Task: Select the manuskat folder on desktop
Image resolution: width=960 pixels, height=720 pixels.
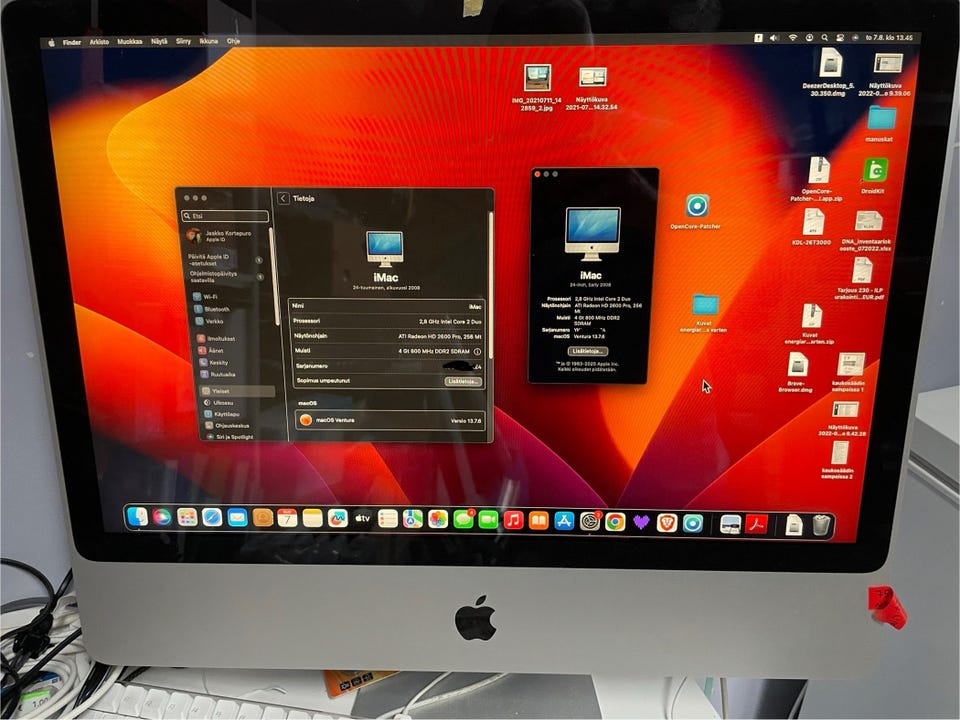Action: (x=882, y=118)
